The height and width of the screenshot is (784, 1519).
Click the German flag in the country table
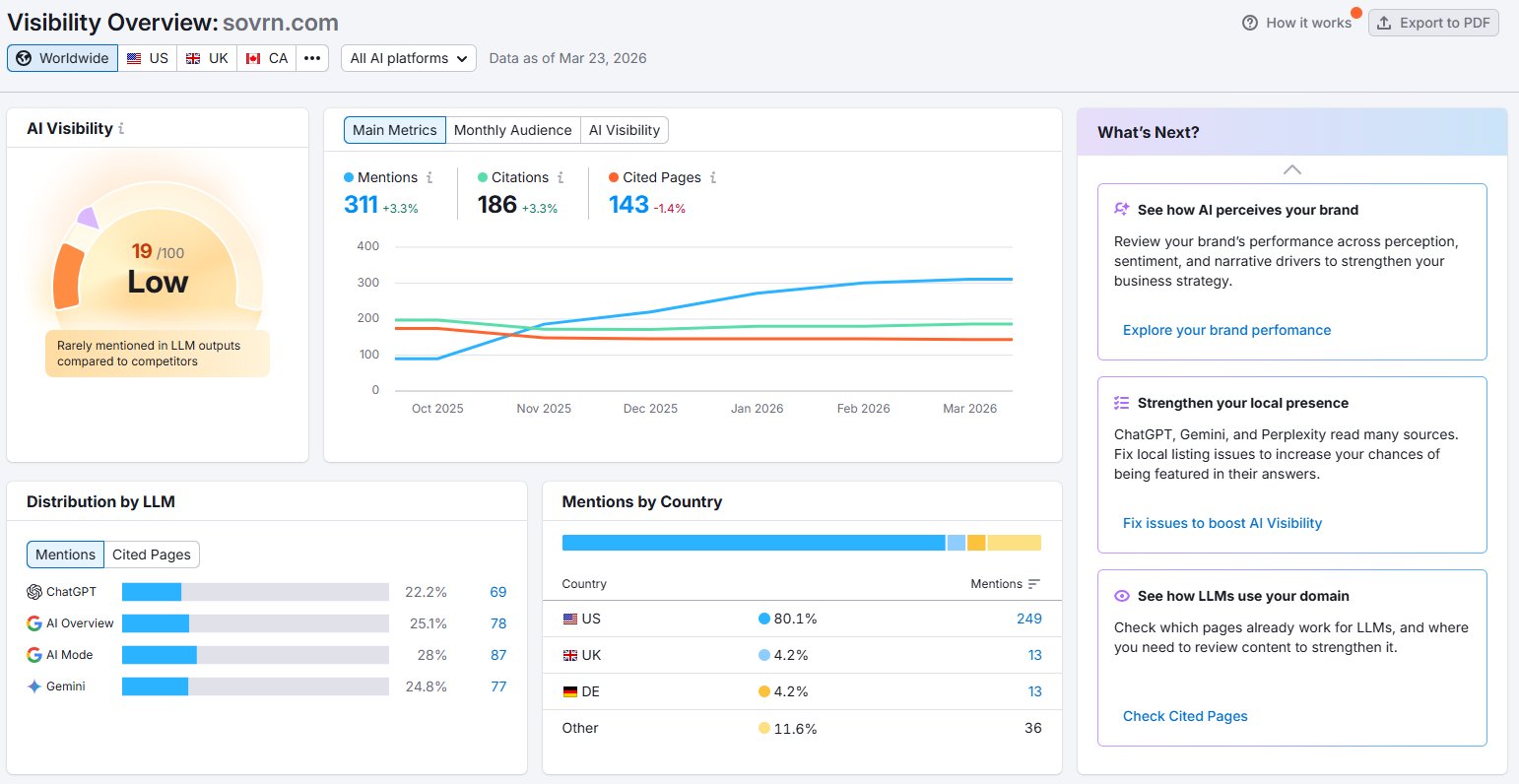point(570,691)
